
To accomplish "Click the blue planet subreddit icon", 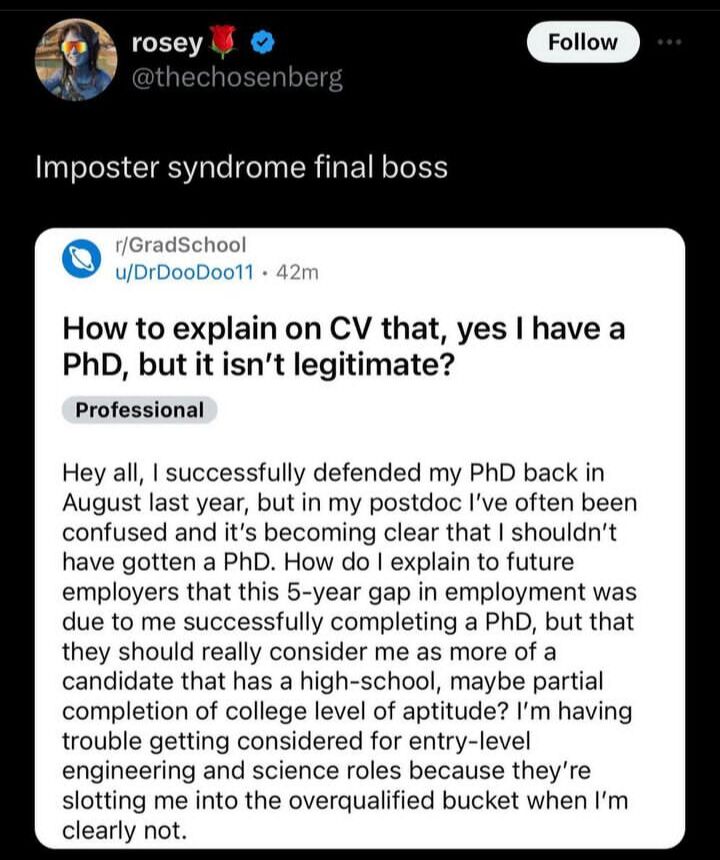I will (x=81, y=258).
